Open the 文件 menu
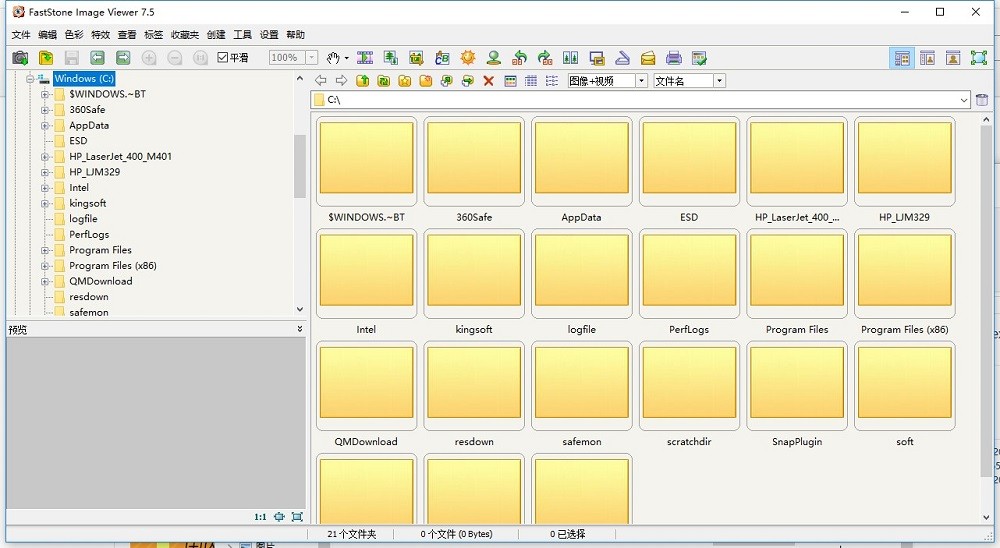Viewport: 1000px width, 548px height. [21, 34]
